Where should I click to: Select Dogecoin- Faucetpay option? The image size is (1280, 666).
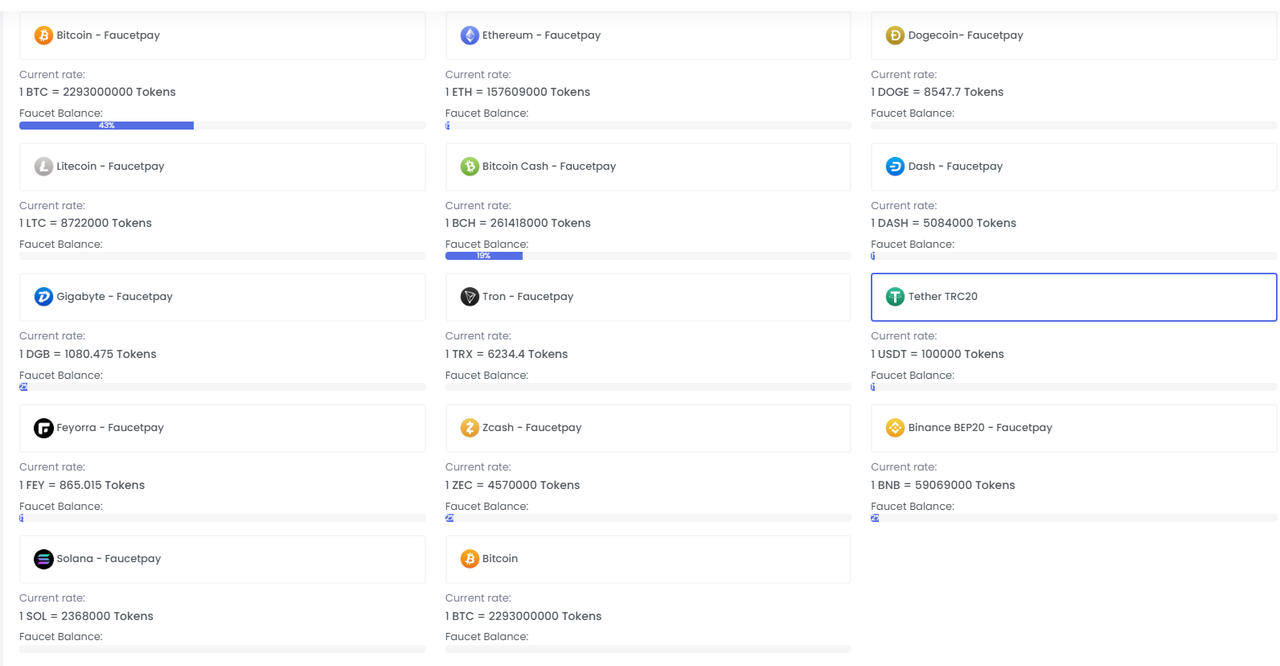pyautogui.click(x=1074, y=35)
